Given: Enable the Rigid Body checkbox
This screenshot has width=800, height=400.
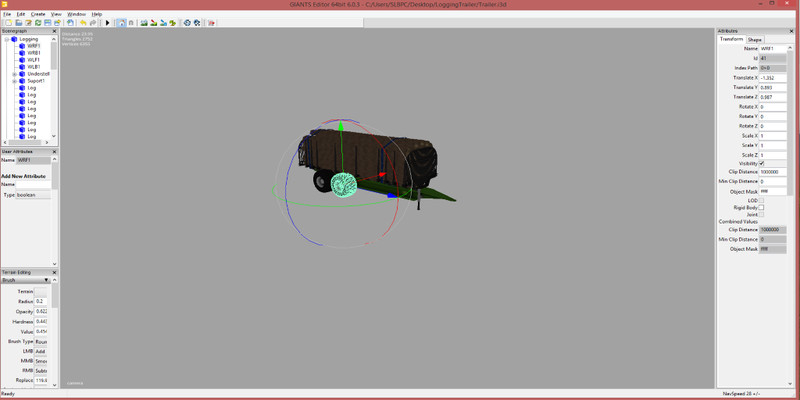Looking at the screenshot, I should [x=762, y=207].
